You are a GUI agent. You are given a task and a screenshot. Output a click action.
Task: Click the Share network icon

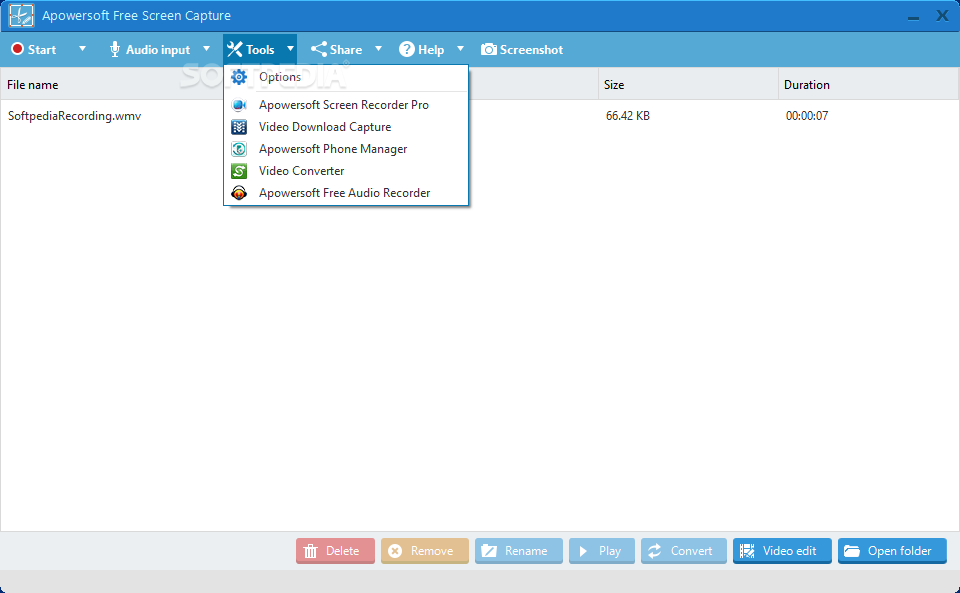click(x=318, y=49)
